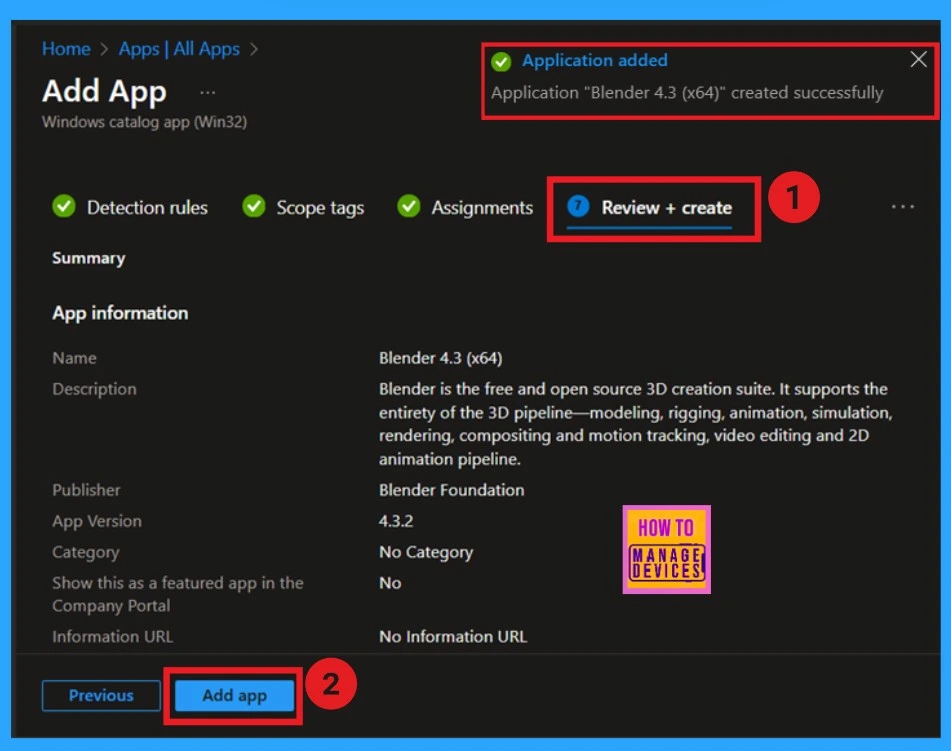This screenshot has width=951, height=751.
Task: Click green checkmark beside Scope tags
Action: pyautogui.click(x=254, y=206)
